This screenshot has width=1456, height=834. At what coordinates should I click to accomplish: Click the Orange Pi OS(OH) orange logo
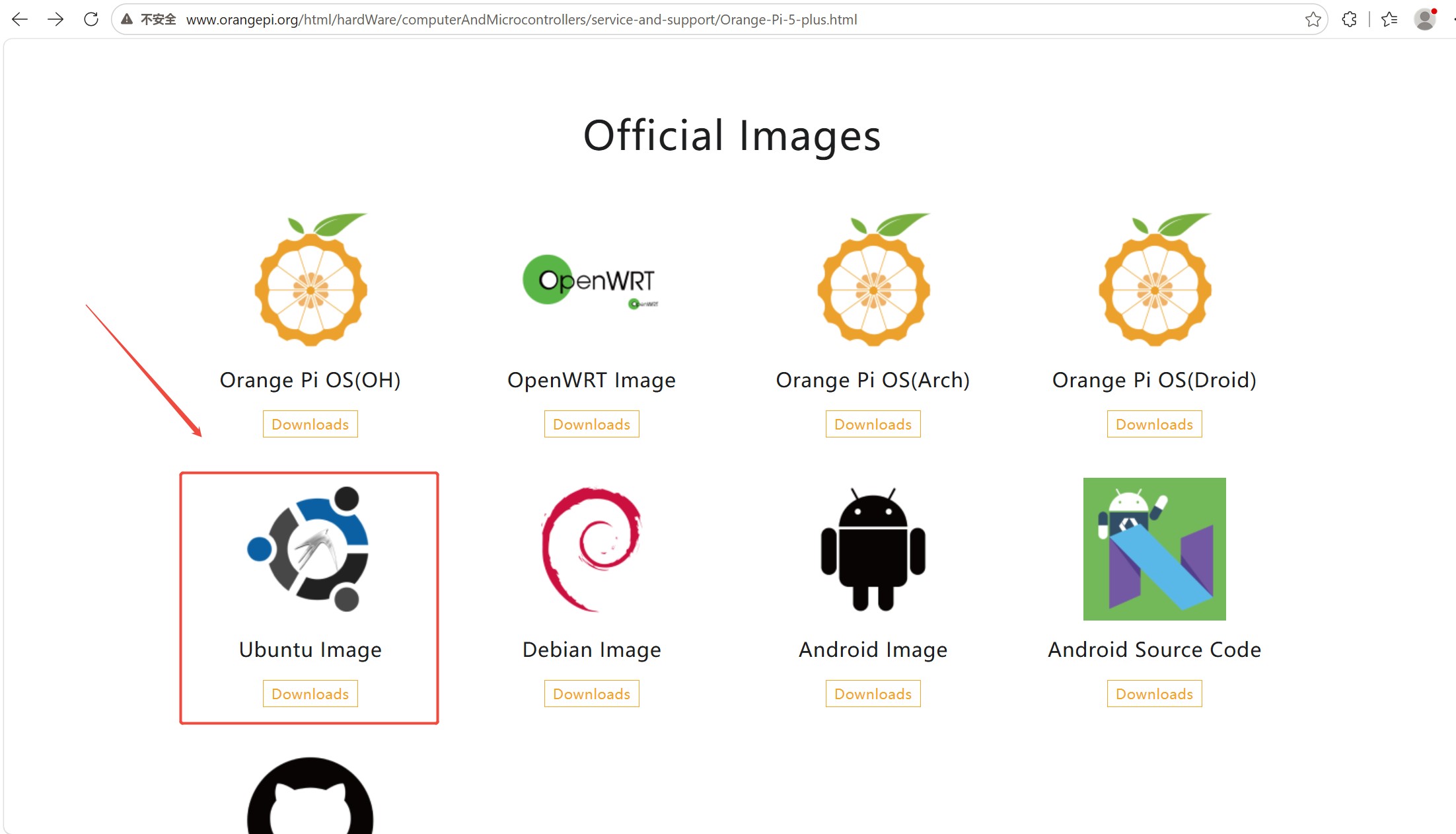(310, 280)
